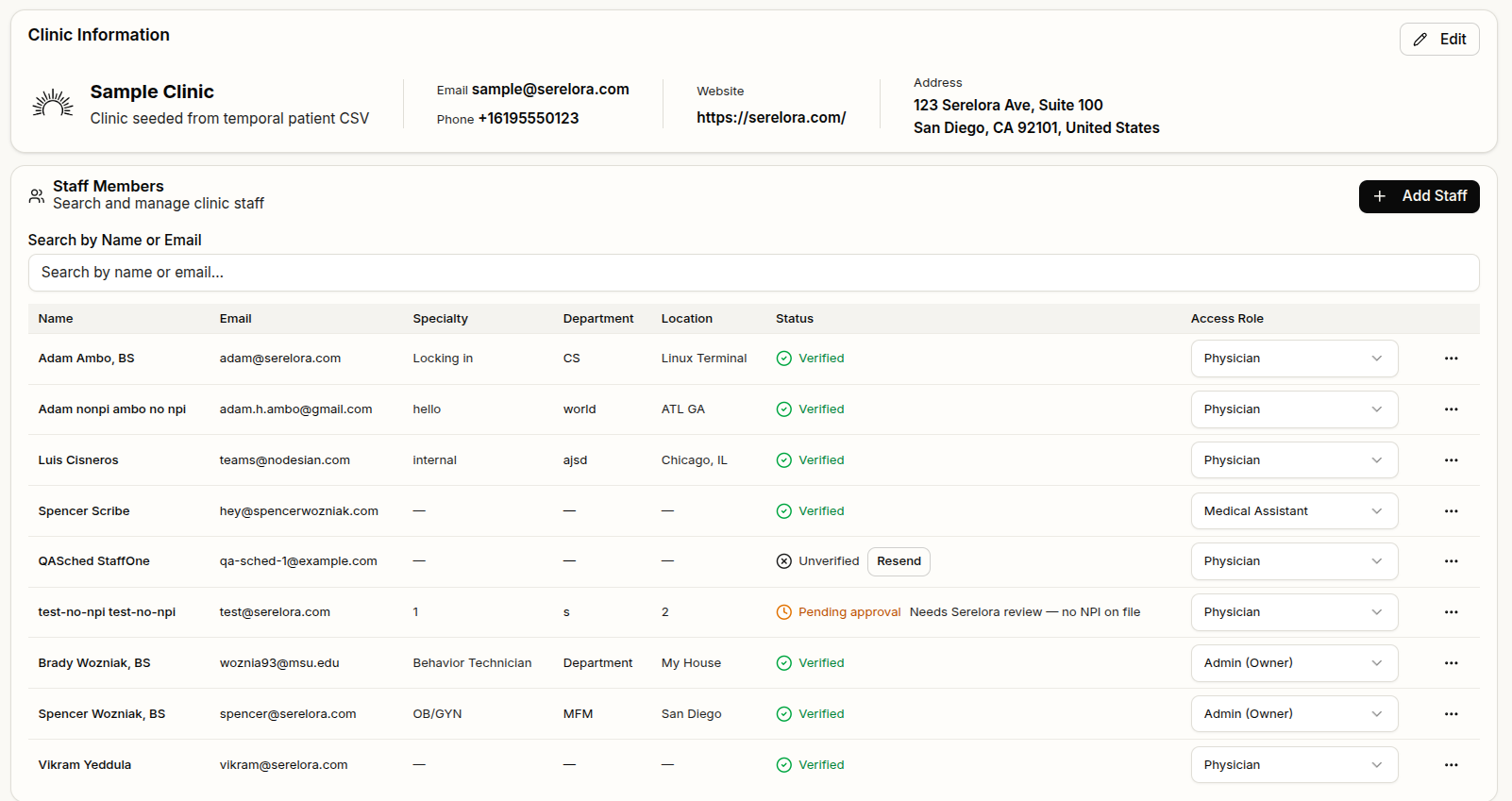Open role selector for Vikram Yeddula
This screenshot has height=801, width=1512.
pos(1294,765)
